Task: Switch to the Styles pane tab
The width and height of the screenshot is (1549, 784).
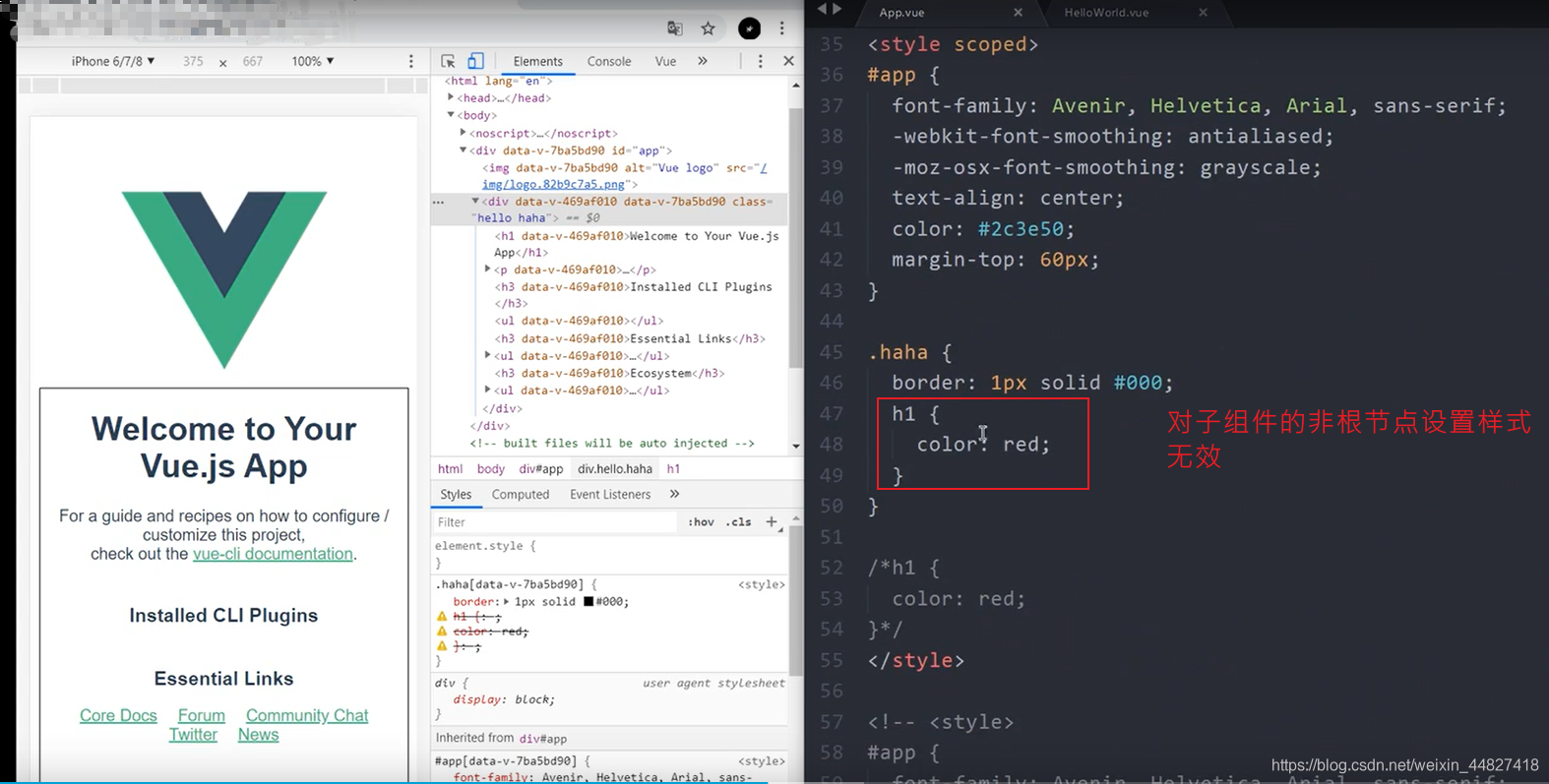Action: [x=456, y=495]
